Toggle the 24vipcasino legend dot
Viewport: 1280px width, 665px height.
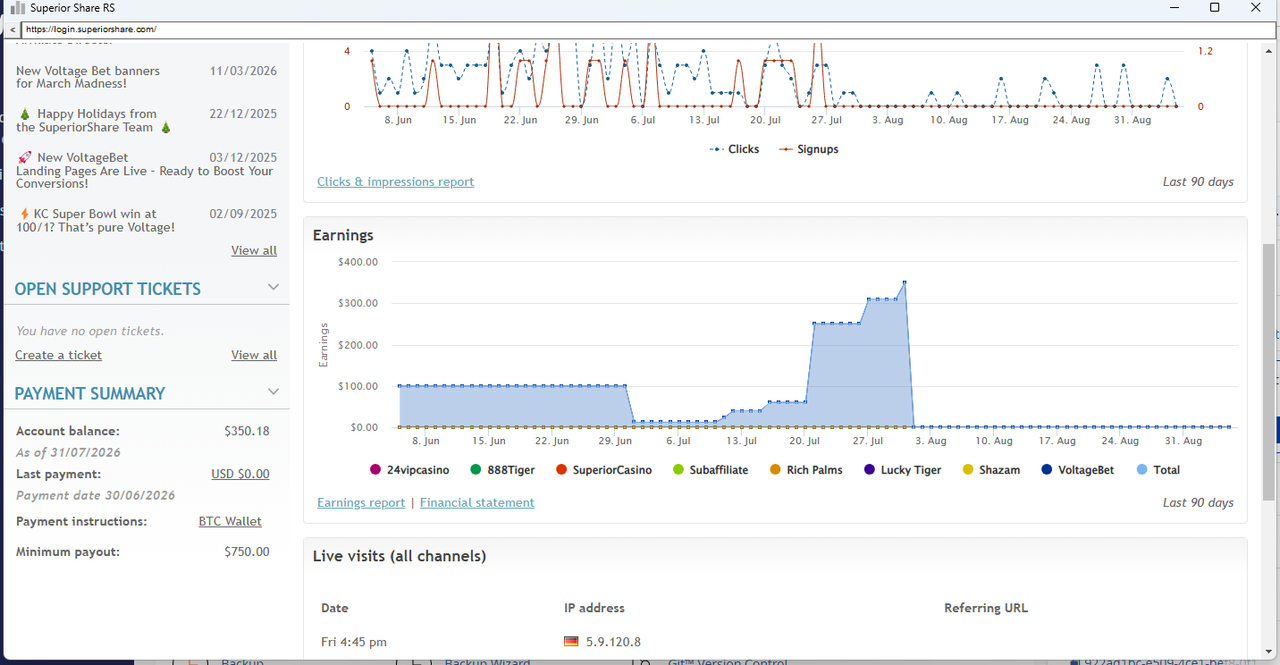point(376,470)
